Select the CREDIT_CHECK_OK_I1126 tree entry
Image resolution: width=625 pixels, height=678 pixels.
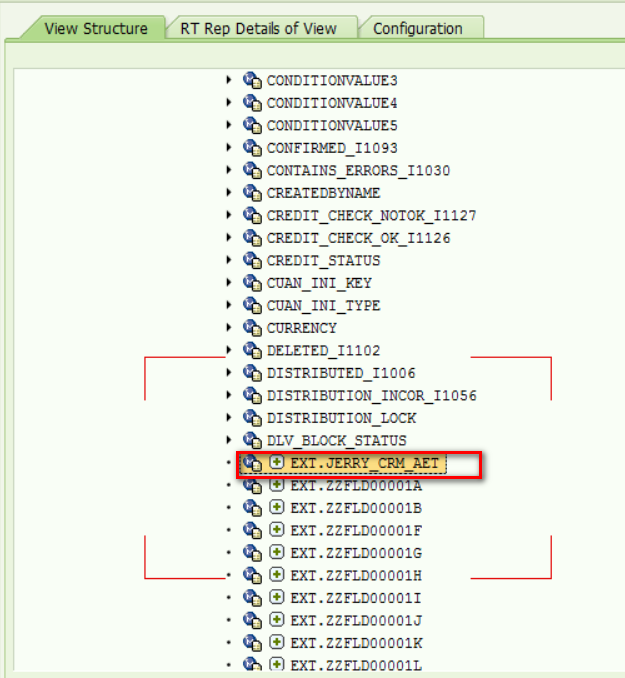coord(358,238)
